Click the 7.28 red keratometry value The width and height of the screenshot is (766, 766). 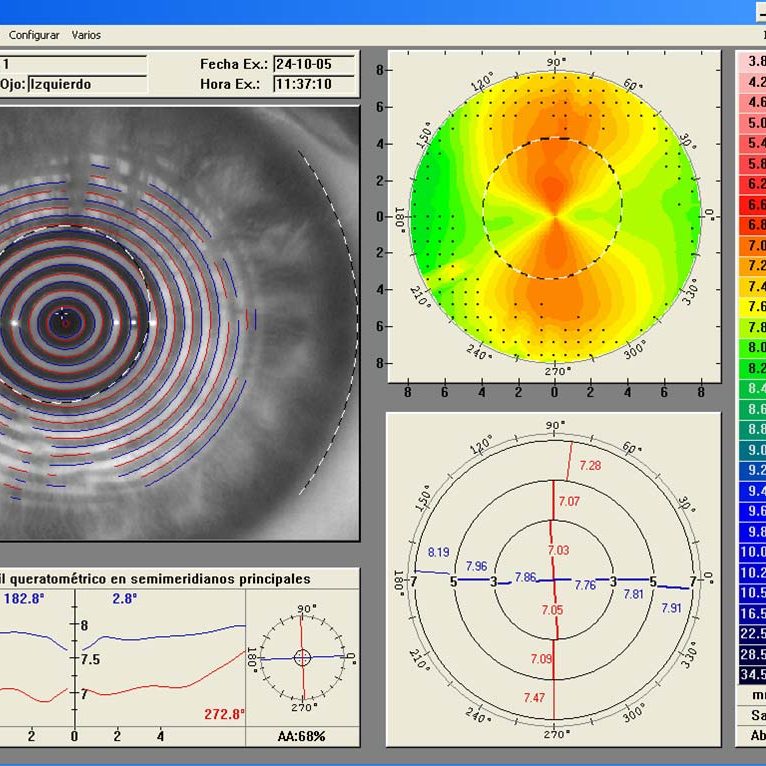tap(590, 466)
